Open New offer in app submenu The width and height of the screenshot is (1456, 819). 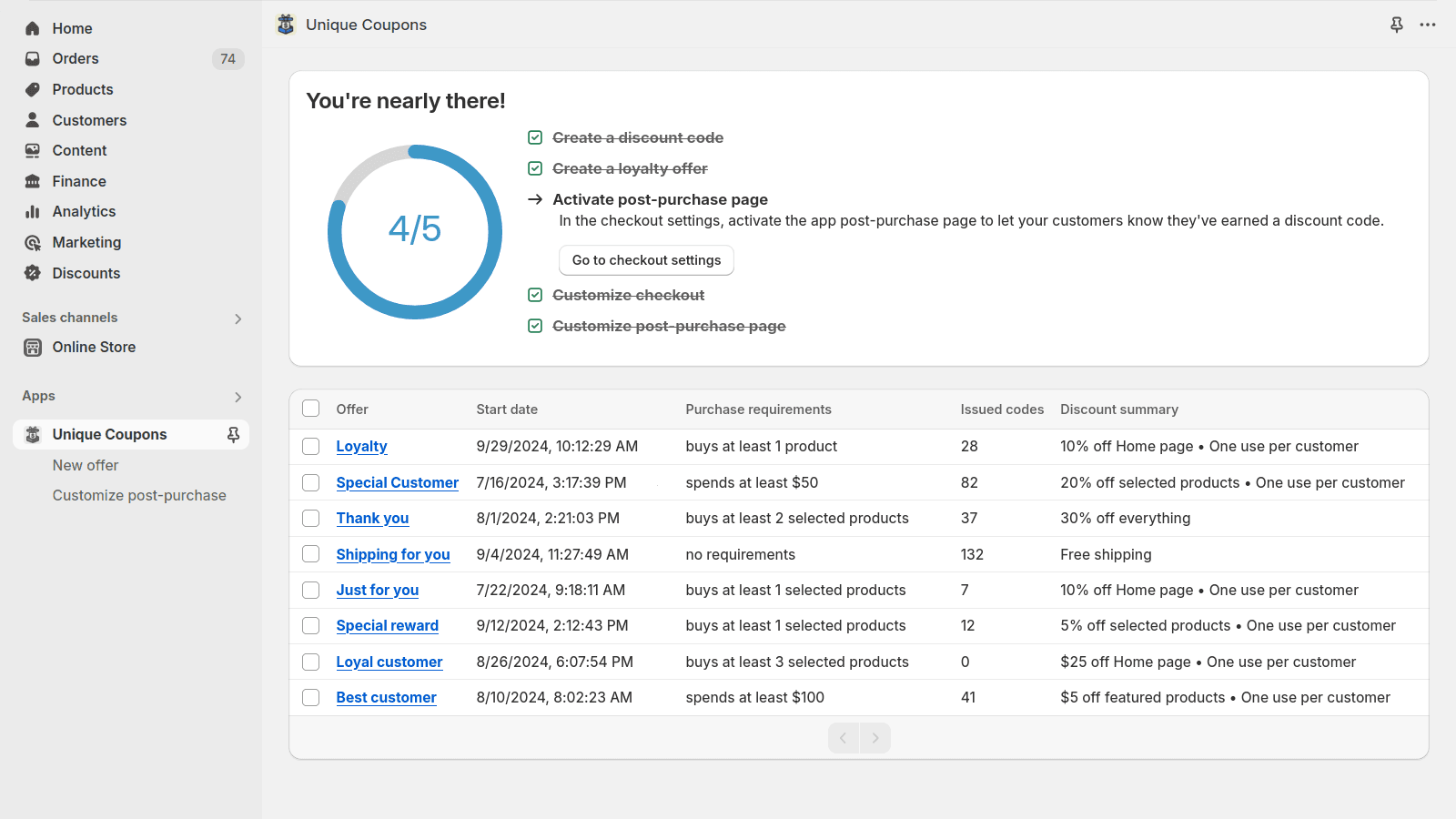point(86,465)
